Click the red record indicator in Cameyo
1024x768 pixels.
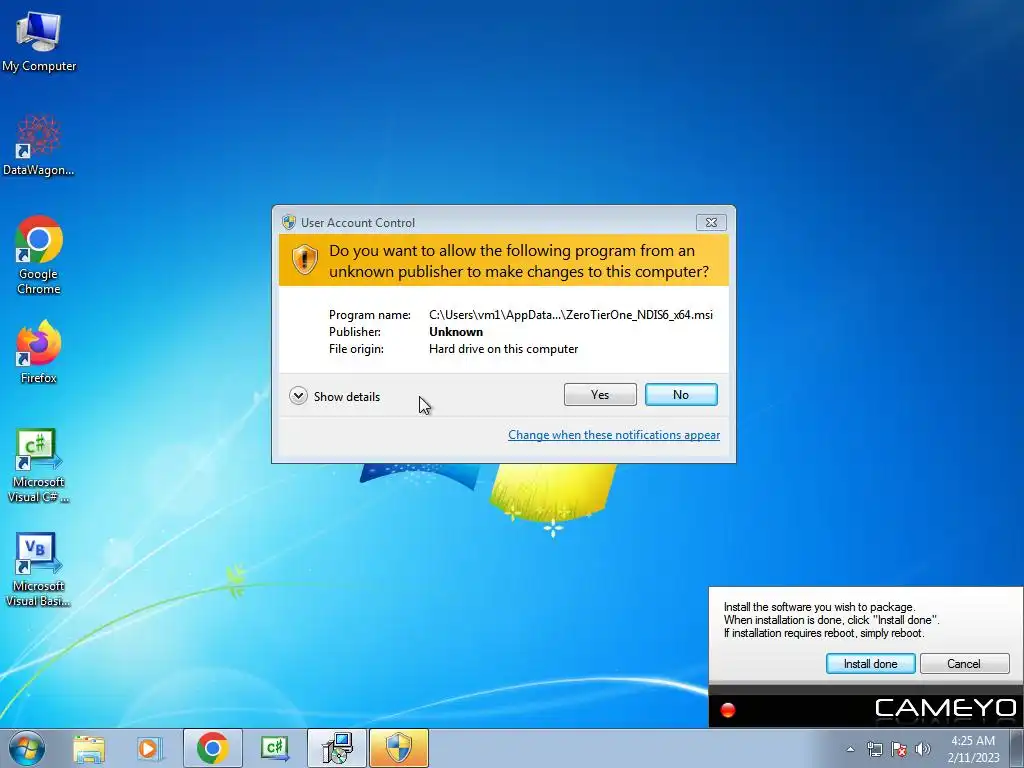(728, 710)
